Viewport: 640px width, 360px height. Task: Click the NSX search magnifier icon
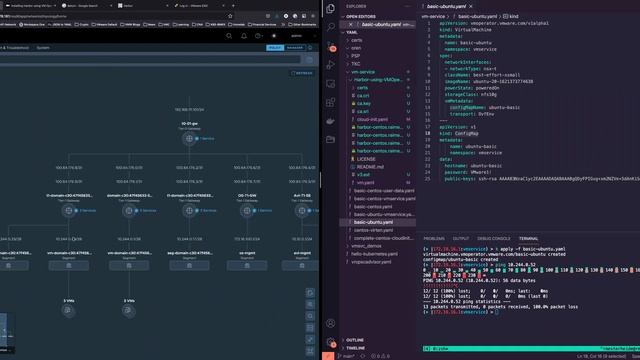(x=229, y=36)
